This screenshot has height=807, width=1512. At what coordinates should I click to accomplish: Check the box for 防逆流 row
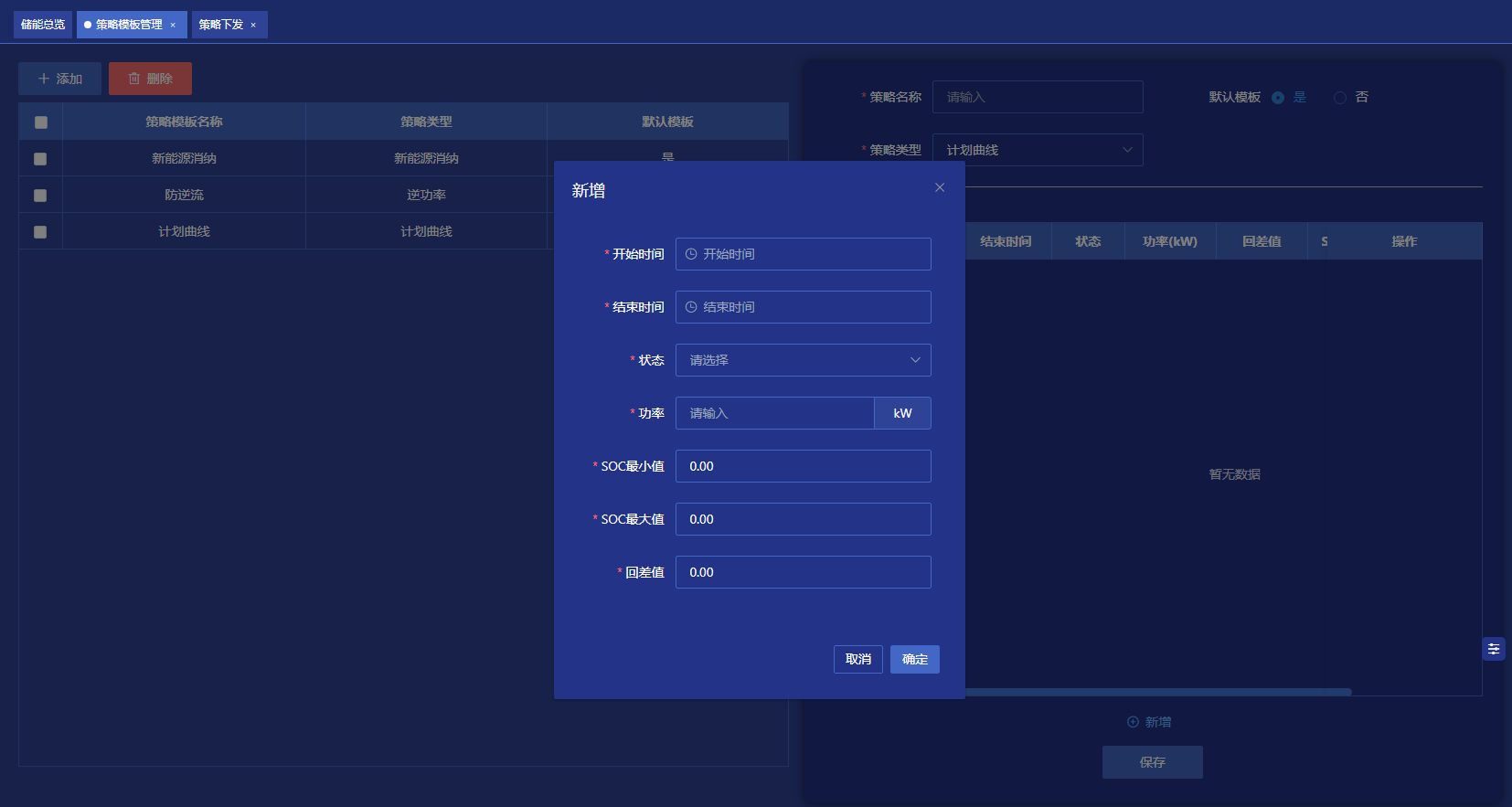(40, 196)
